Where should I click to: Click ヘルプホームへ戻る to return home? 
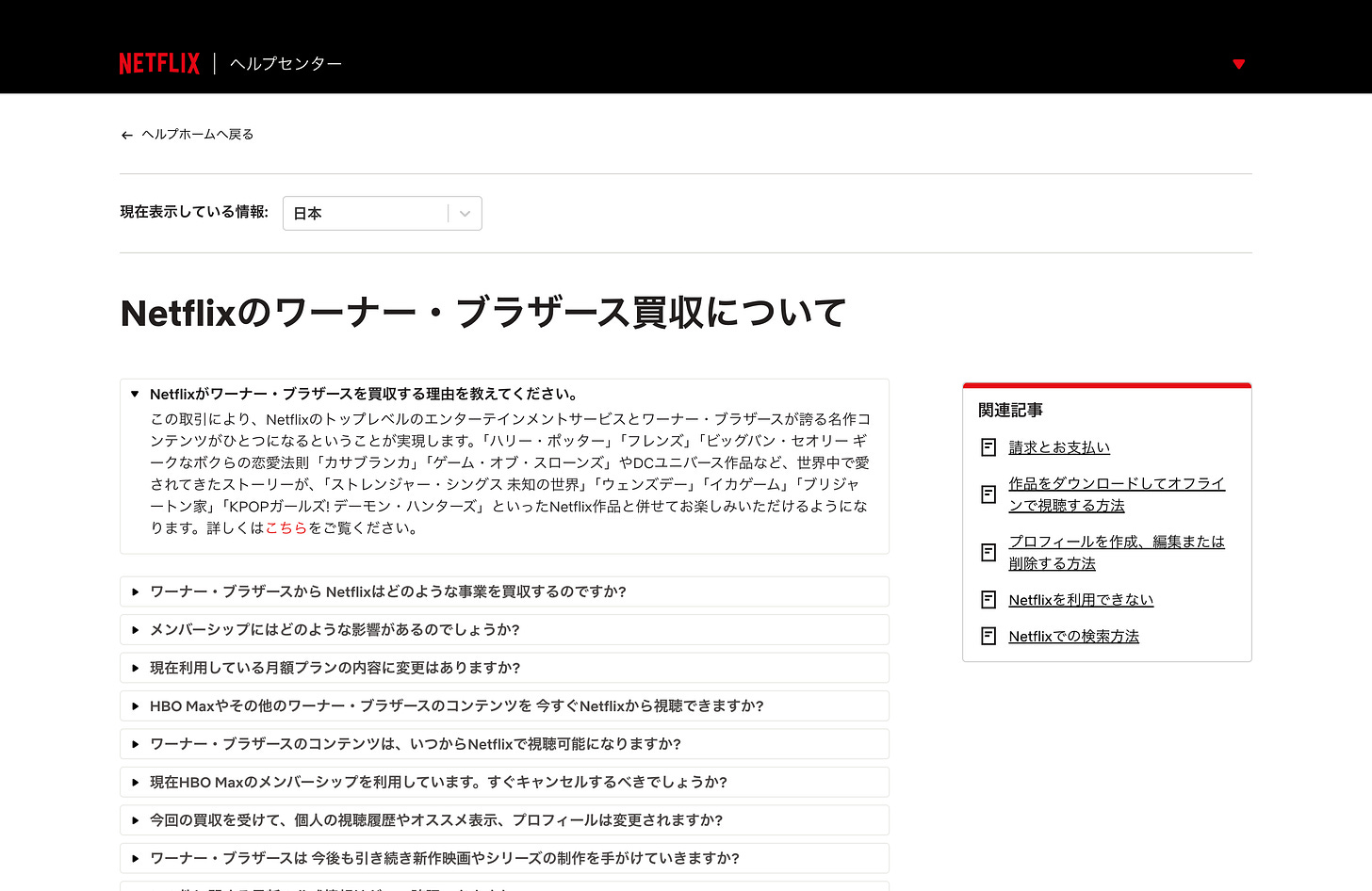tap(196, 135)
